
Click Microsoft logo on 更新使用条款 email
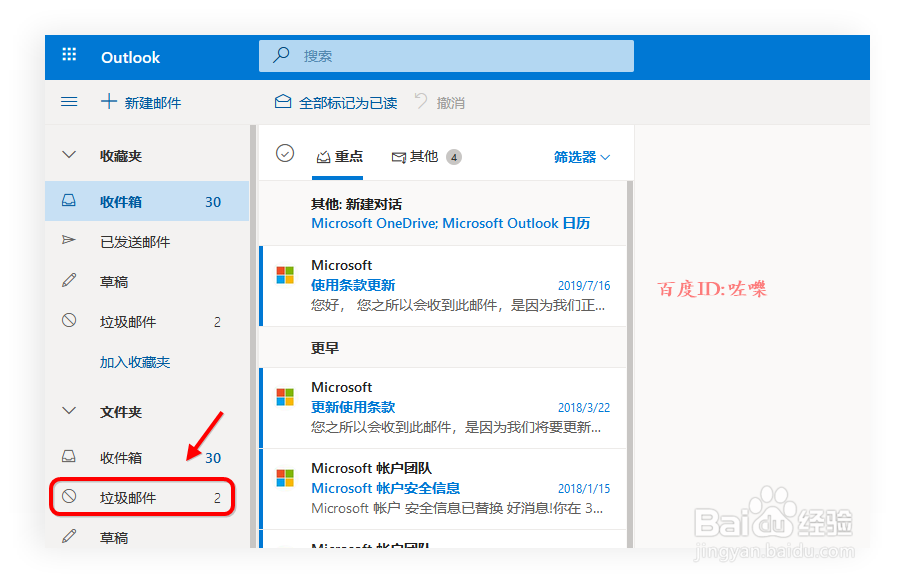point(285,397)
